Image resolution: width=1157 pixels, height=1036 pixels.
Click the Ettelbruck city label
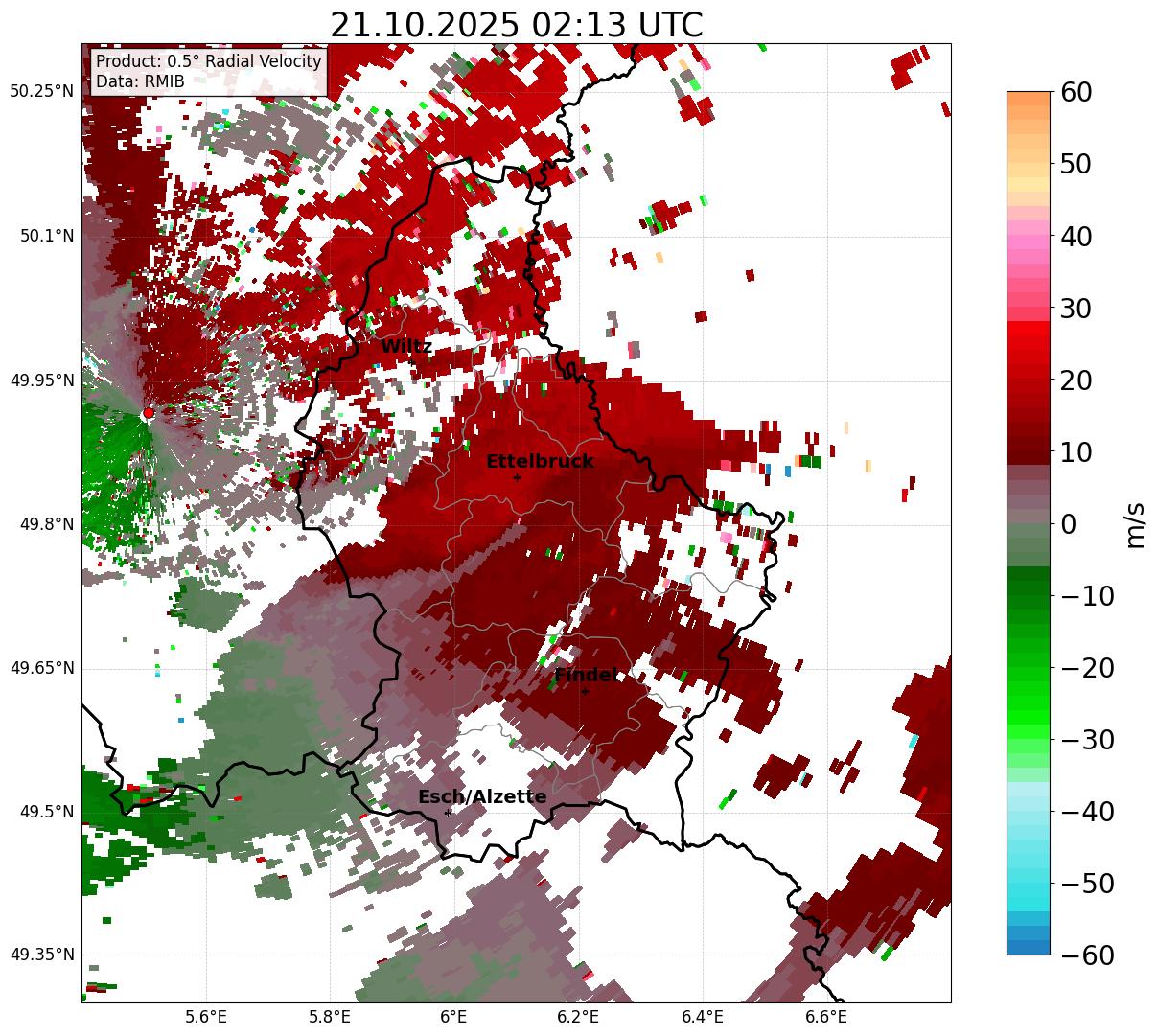(x=540, y=461)
